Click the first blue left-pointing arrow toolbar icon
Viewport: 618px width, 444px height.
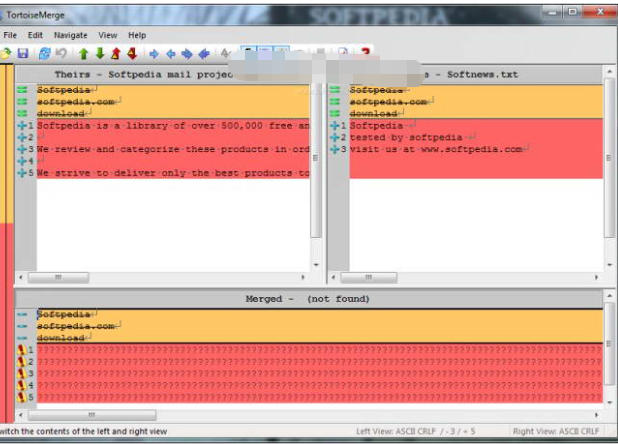170,54
